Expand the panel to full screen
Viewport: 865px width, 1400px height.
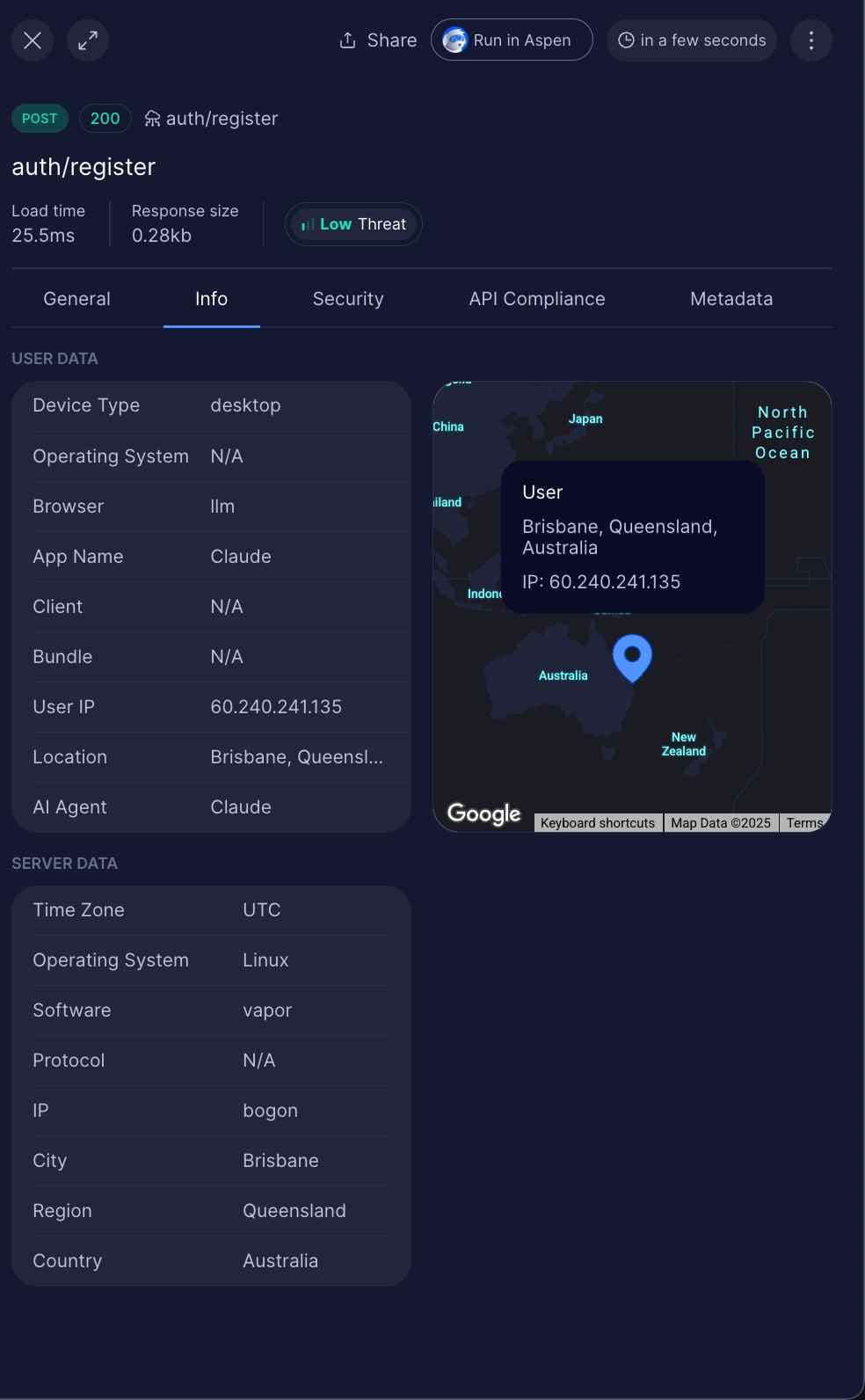pos(88,40)
